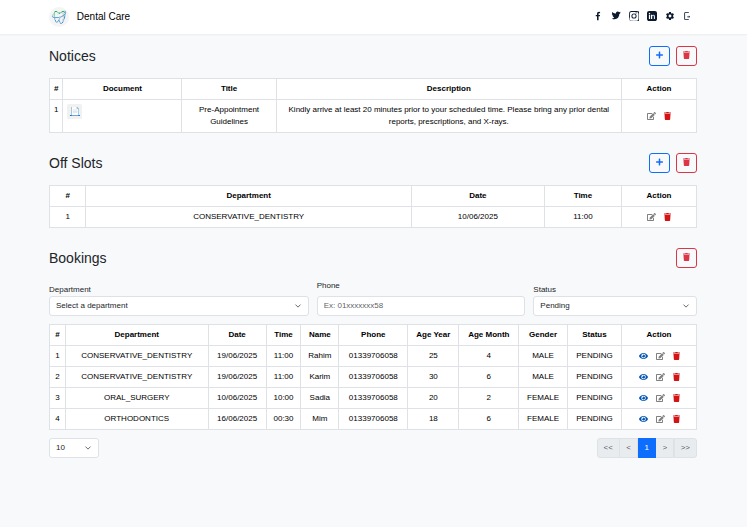Click the Notices section heading
This screenshot has height=527, width=747.
coord(72,56)
